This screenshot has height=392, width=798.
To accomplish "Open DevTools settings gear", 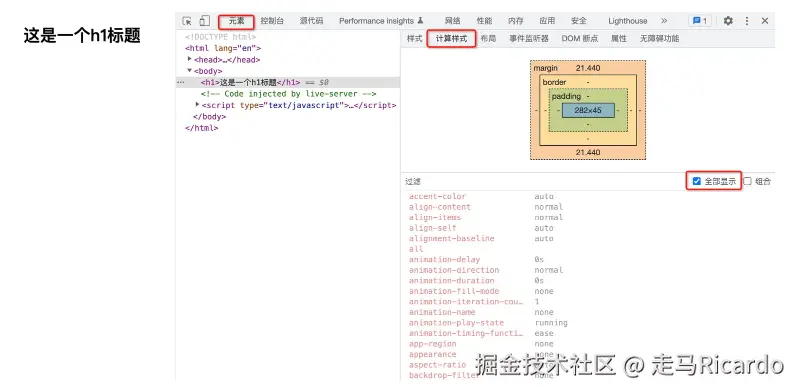I will pyautogui.click(x=728, y=21).
